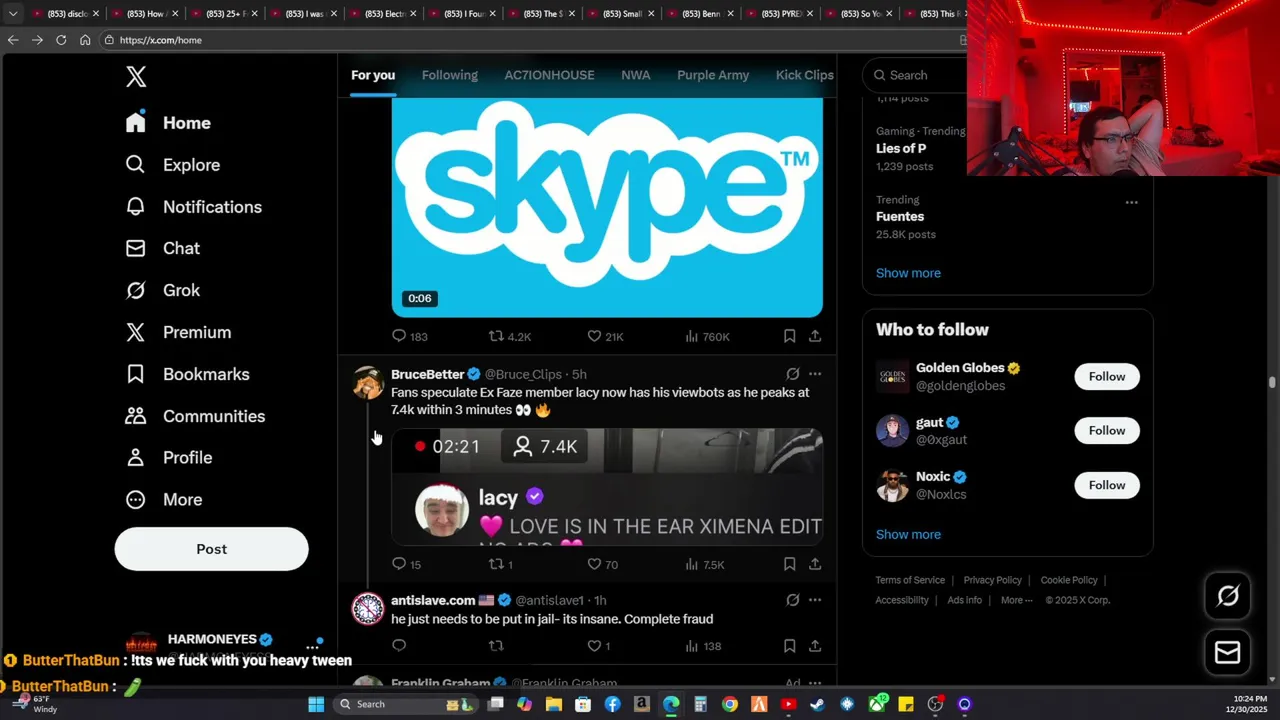Click the Bookmarks bookmark icon in sidebar
Screen dimensions: 1280x720
coord(135,374)
